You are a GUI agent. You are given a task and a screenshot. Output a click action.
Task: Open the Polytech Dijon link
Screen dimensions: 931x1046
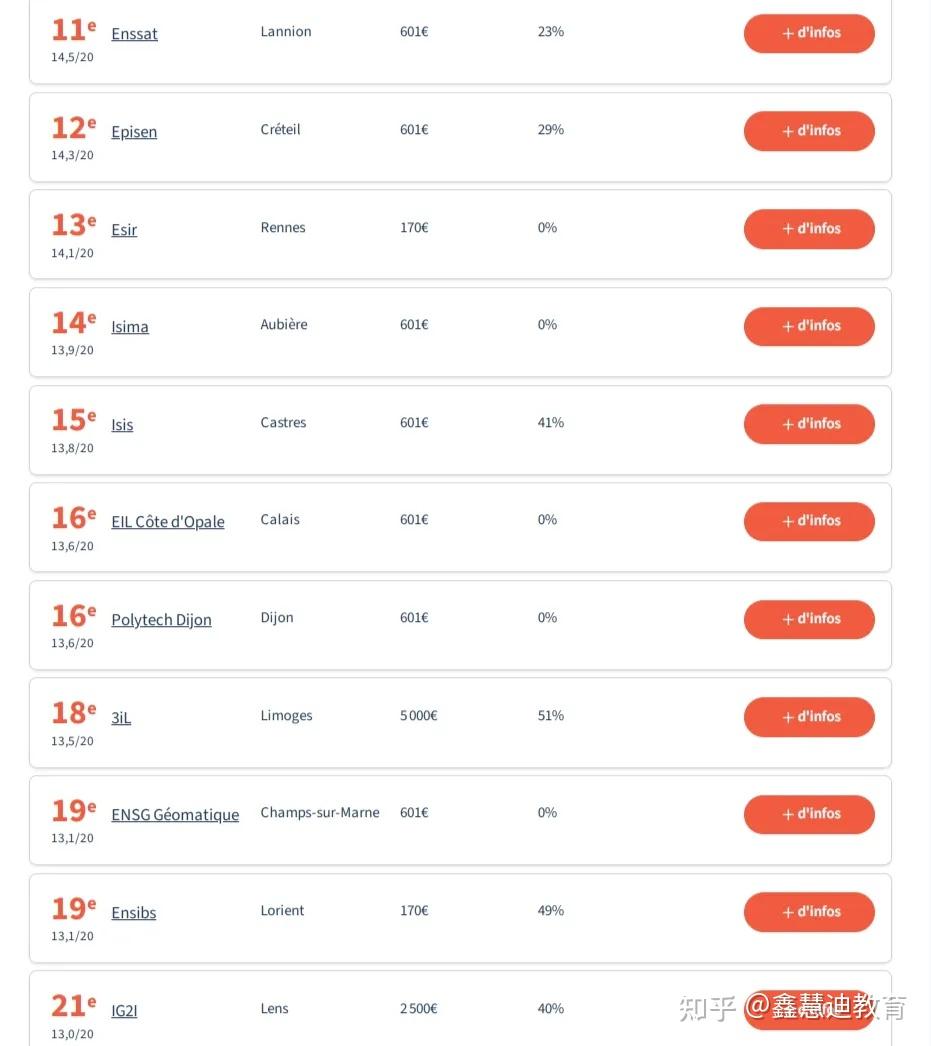(x=161, y=620)
